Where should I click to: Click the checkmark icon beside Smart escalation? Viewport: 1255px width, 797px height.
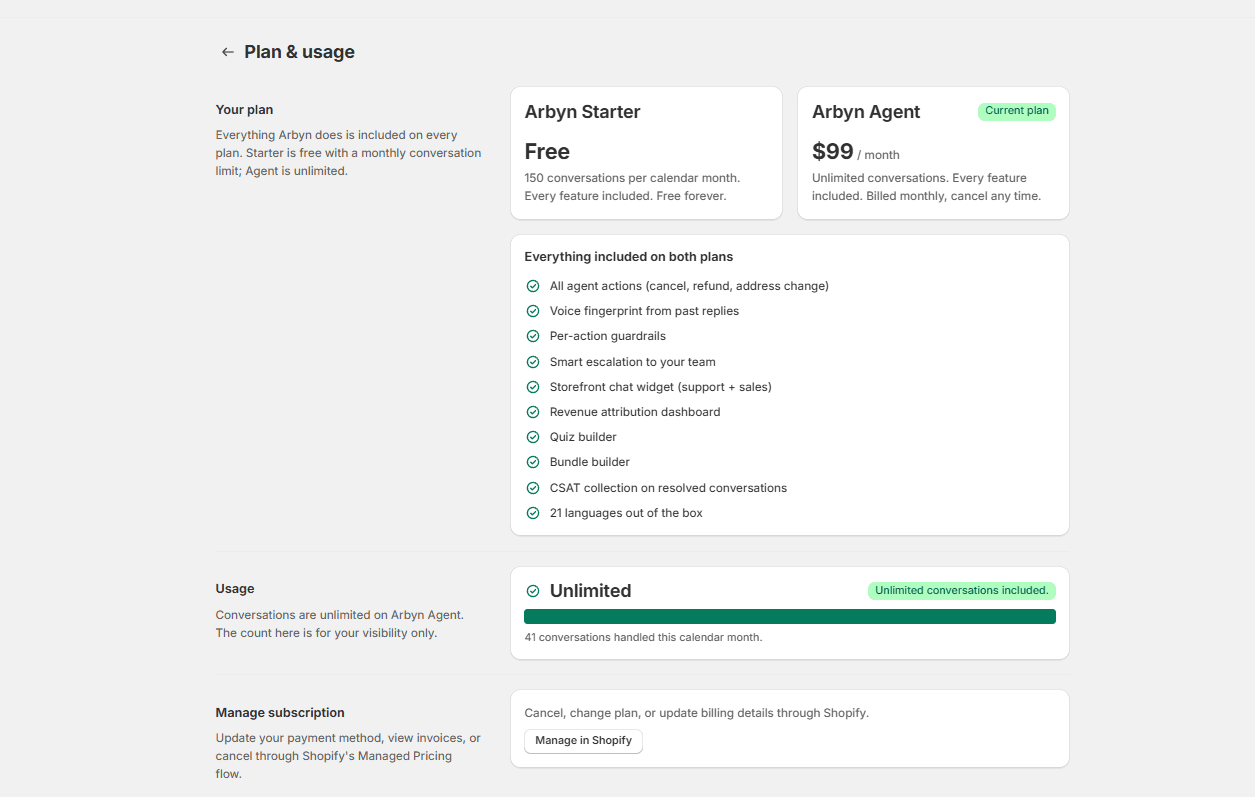tap(533, 362)
